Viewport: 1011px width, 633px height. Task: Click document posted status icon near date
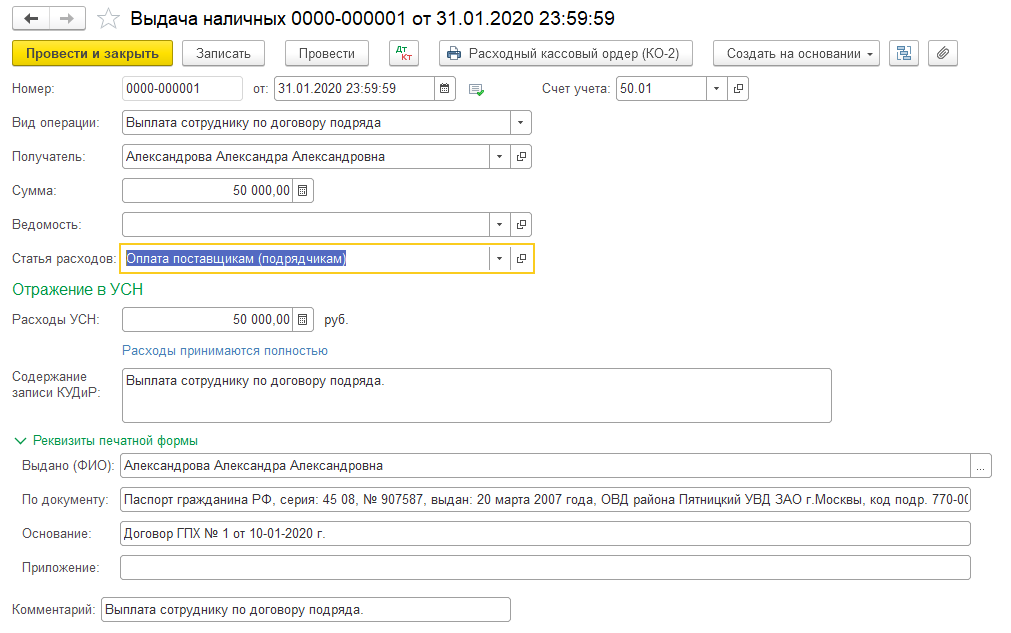click(x=477, y=89)
